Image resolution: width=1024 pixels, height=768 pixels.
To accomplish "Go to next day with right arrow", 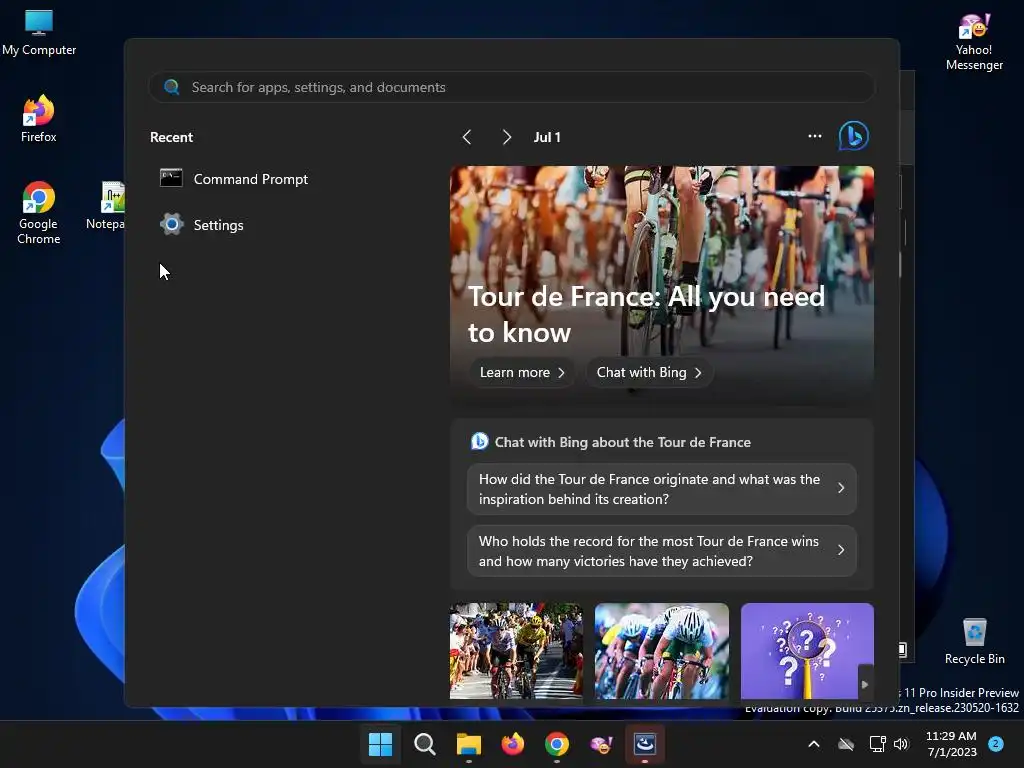I will (x=507, y=137).
